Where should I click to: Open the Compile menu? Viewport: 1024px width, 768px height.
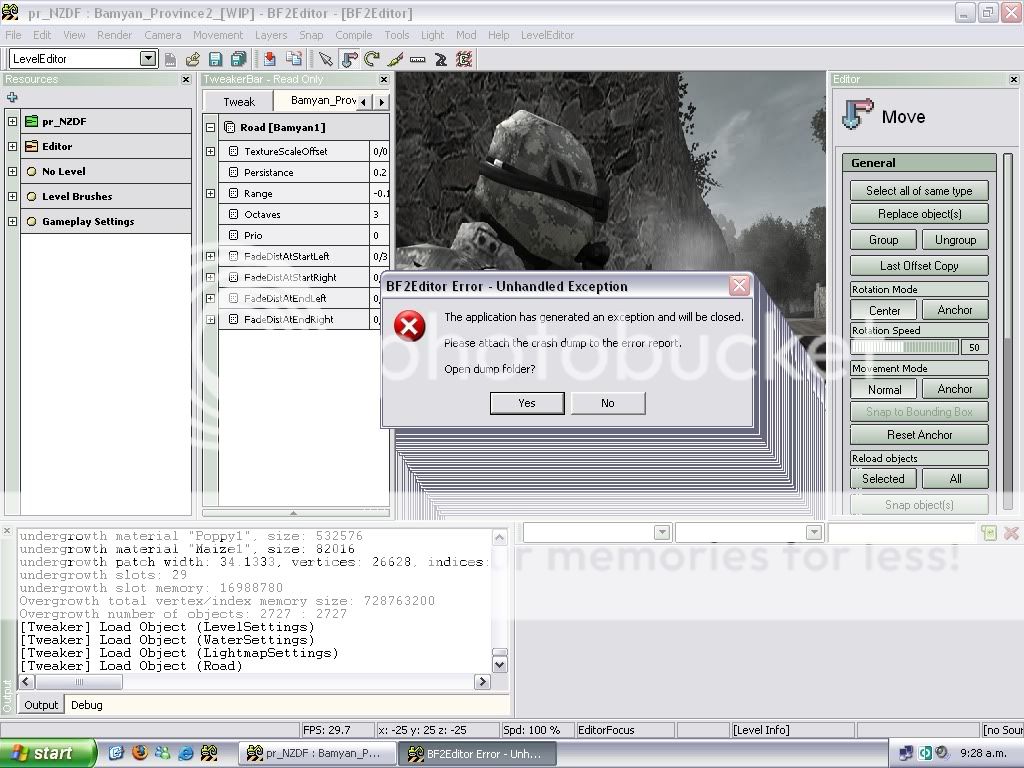(353, 35)
